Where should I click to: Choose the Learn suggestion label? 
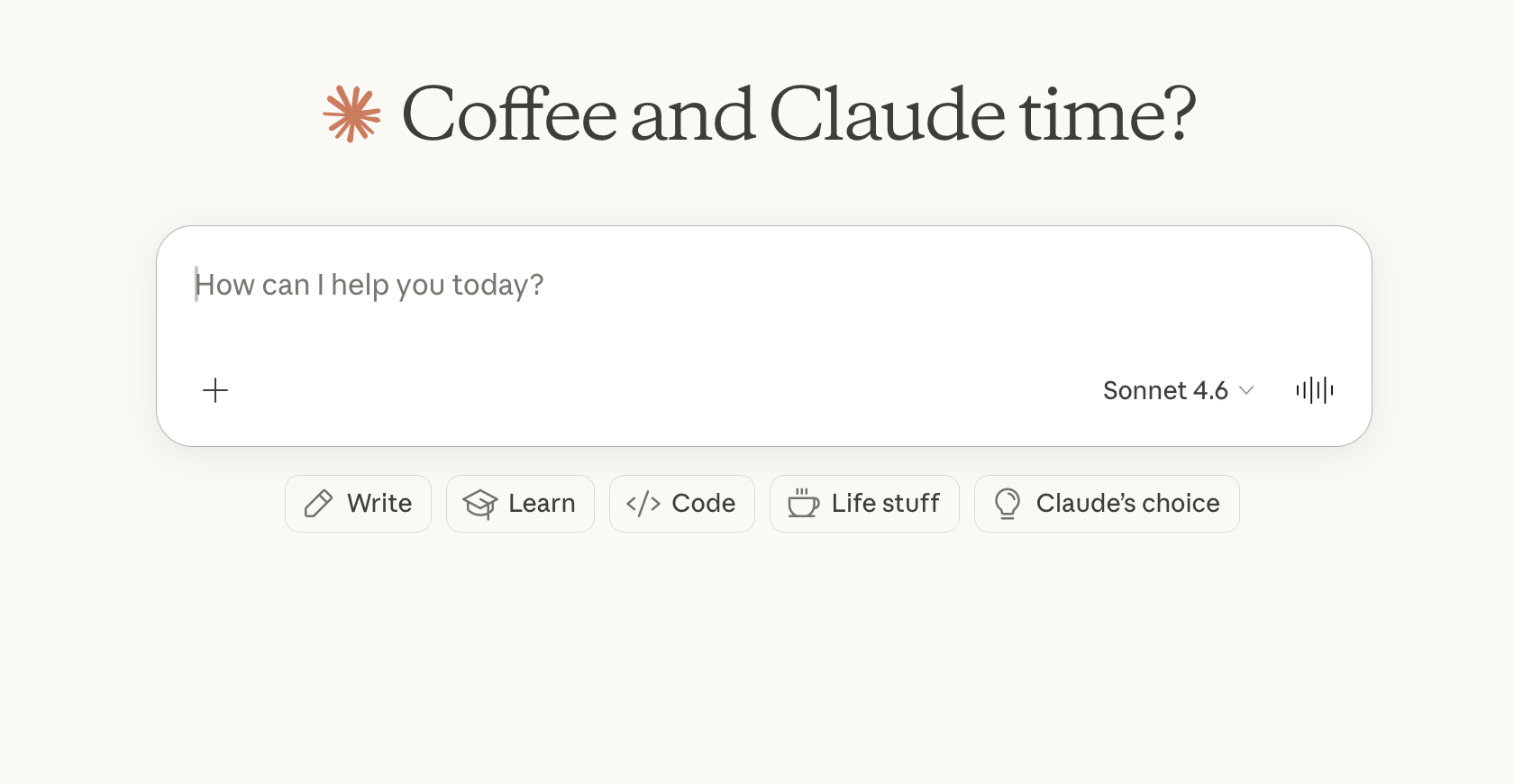(x=542, y=503)
